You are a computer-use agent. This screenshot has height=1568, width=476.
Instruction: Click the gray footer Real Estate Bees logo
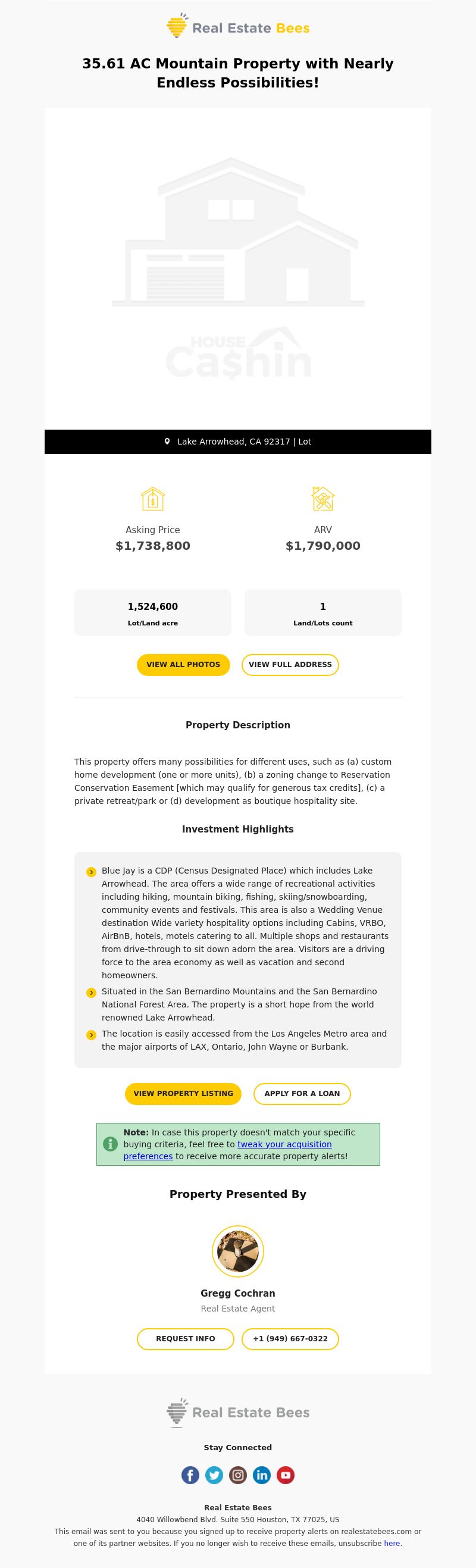click(x=238, y=1412)
